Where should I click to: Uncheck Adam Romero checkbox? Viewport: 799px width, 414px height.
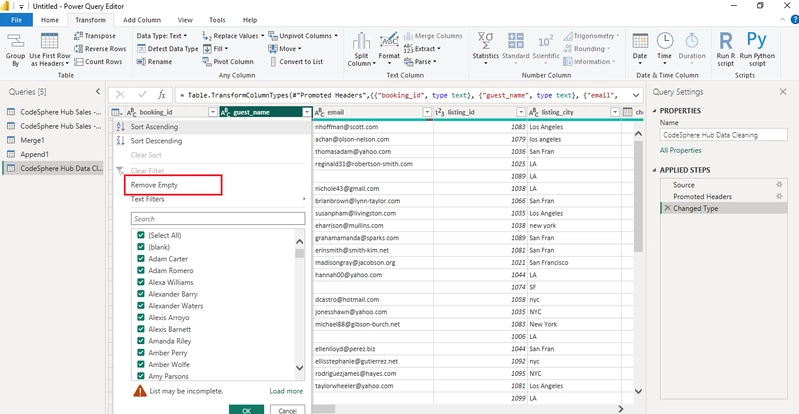pyautogui.click(x=141, y=270)
